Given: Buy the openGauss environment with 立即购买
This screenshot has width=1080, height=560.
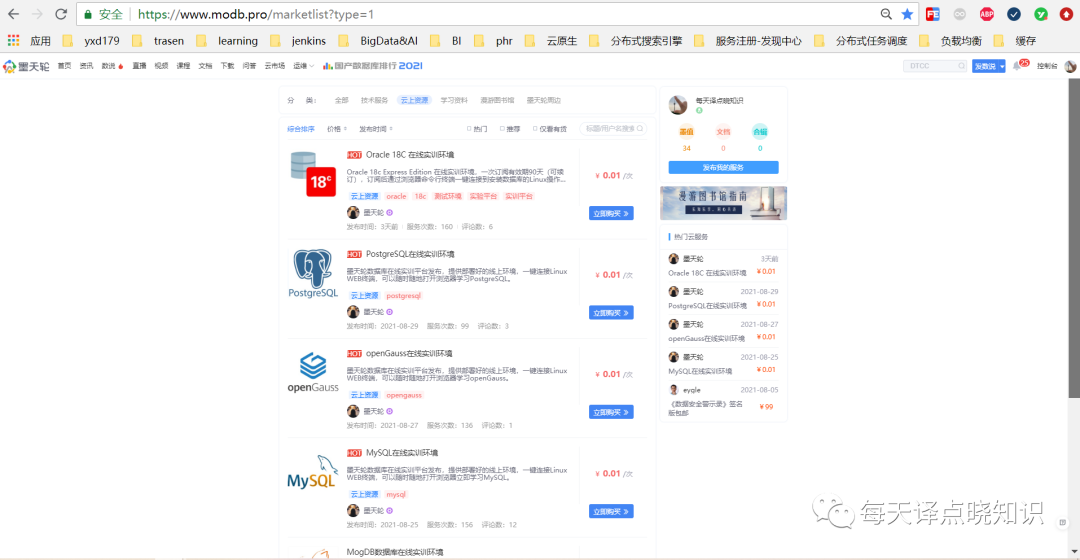Looking at the screenshot, I should [x=611, y=412].
